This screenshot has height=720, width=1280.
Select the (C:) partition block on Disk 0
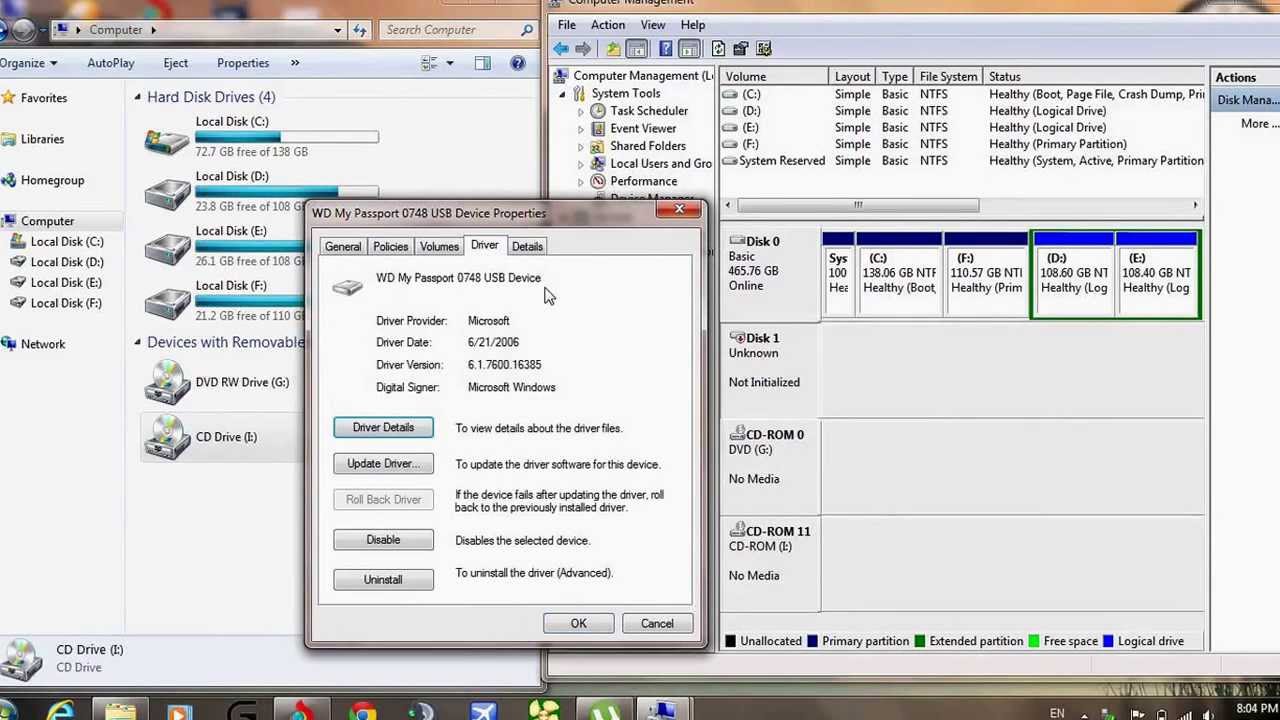point(898,276)
